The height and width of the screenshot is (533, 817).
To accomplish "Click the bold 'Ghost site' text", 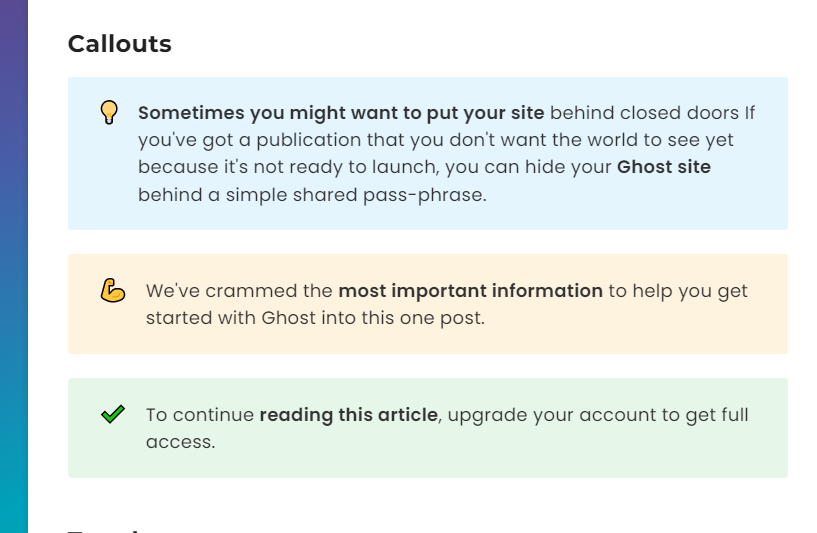I will 664,167.
